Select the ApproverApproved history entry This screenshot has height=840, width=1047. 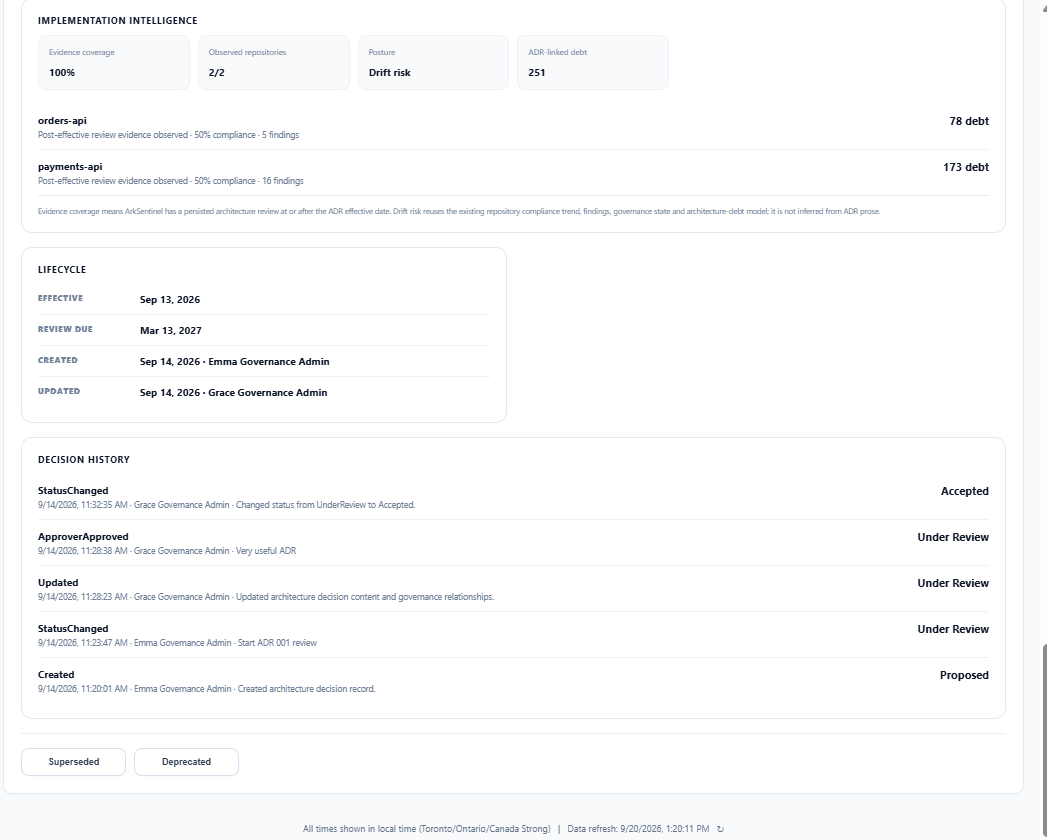click(513, 543)
